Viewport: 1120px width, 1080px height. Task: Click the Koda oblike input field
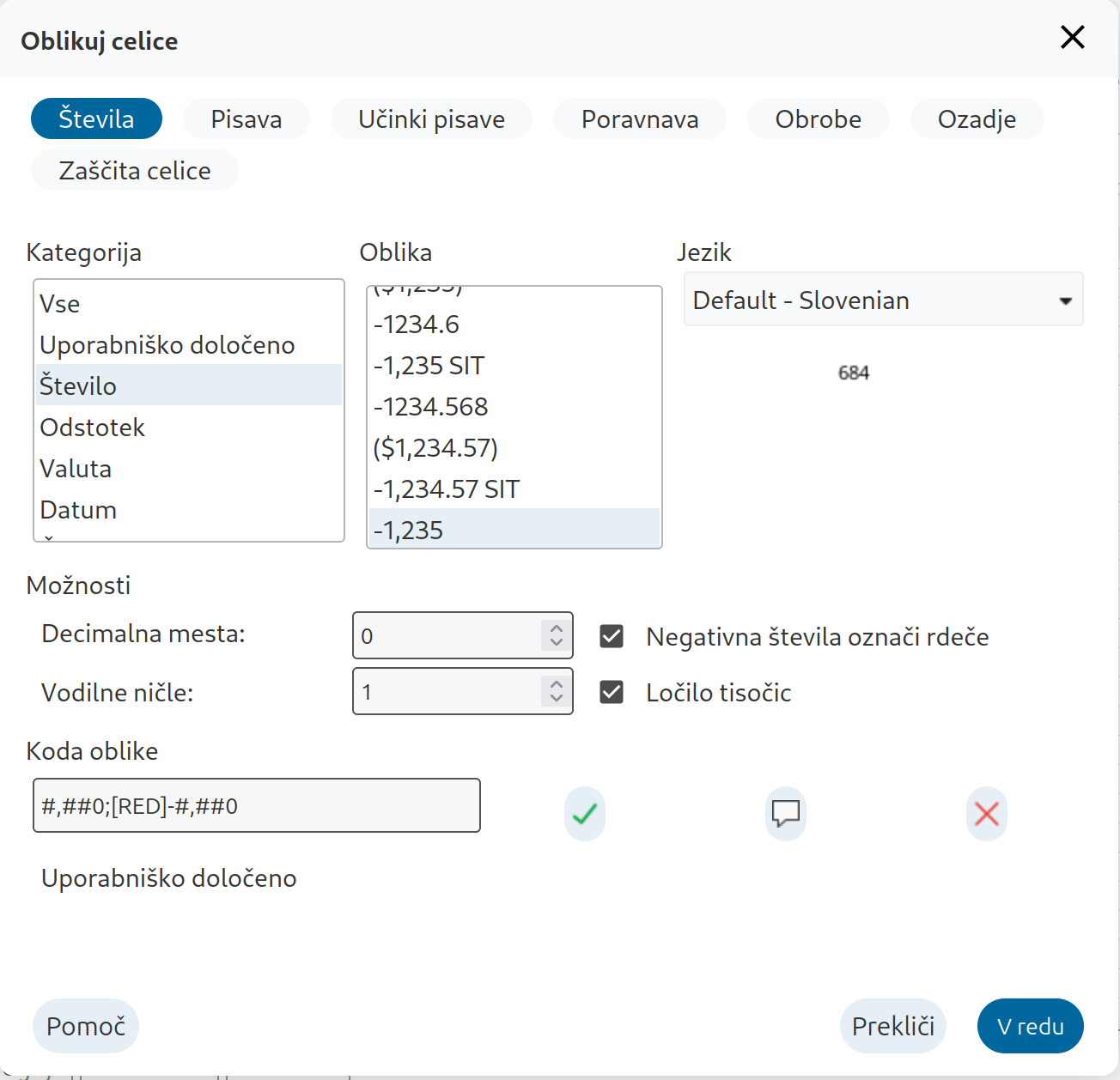pyautogui.click(x=257, y=805)
